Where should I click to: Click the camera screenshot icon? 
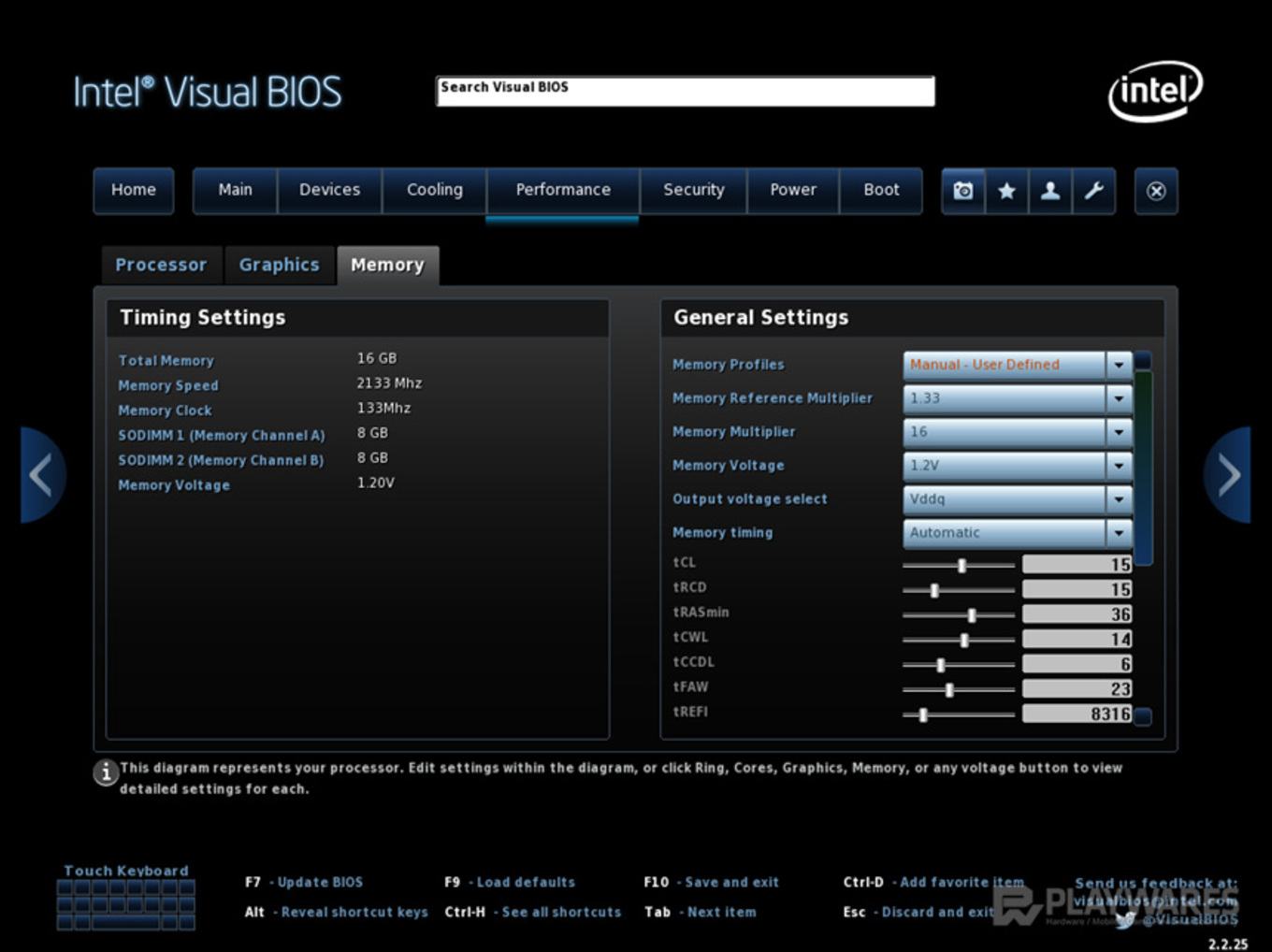pyautogui.click(x=963, y=191)
